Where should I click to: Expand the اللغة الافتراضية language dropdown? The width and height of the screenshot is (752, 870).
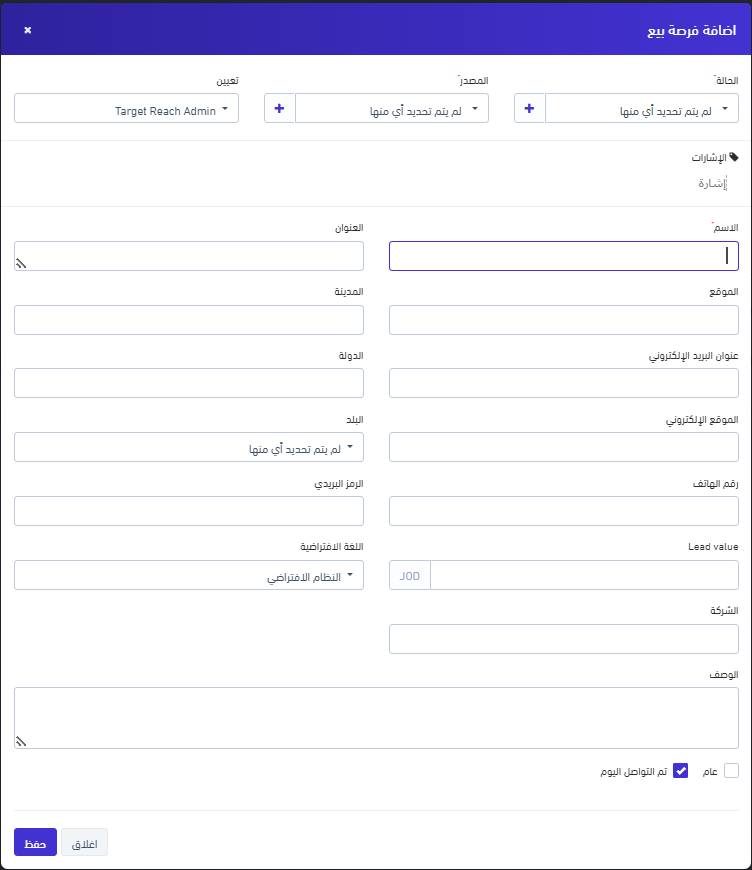[x=189, y=576]
